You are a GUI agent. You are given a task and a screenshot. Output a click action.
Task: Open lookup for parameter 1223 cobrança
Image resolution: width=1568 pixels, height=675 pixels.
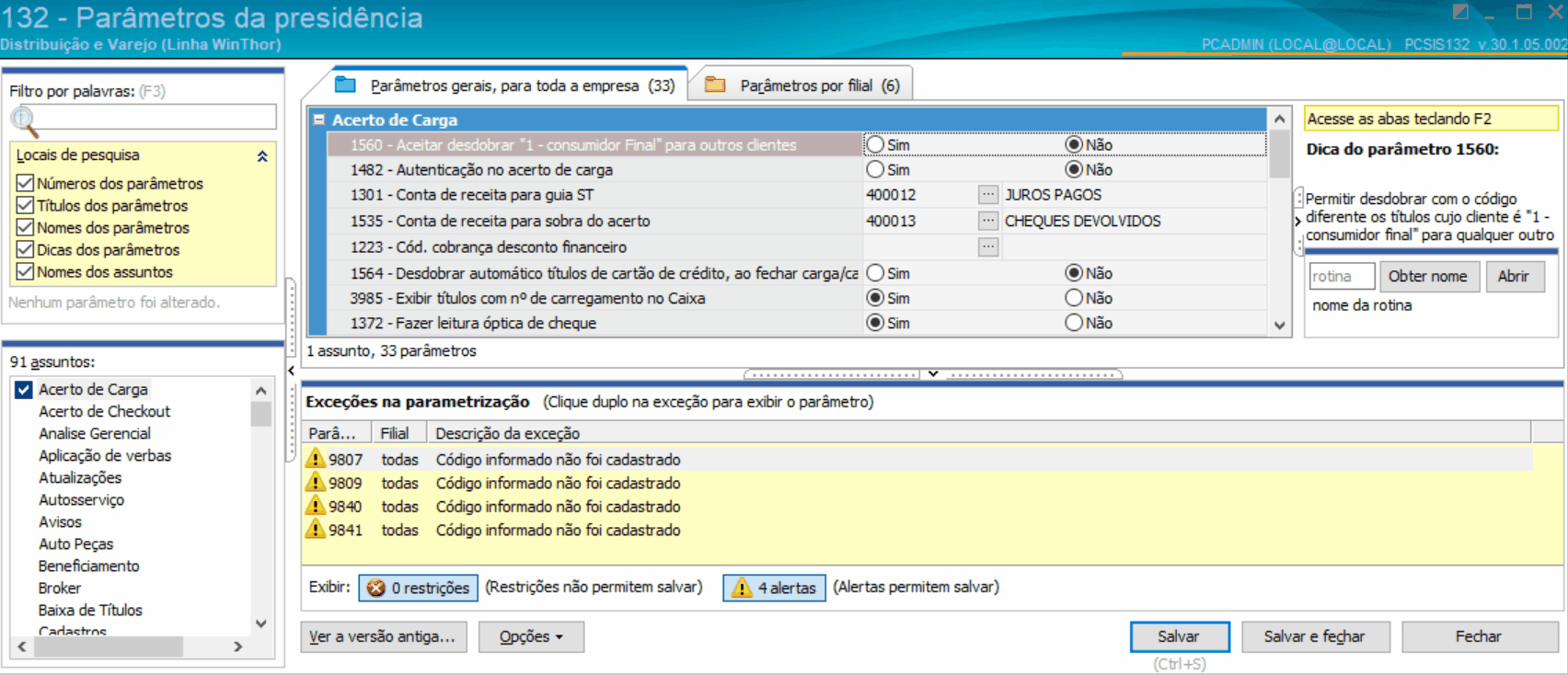coord(987,246)
